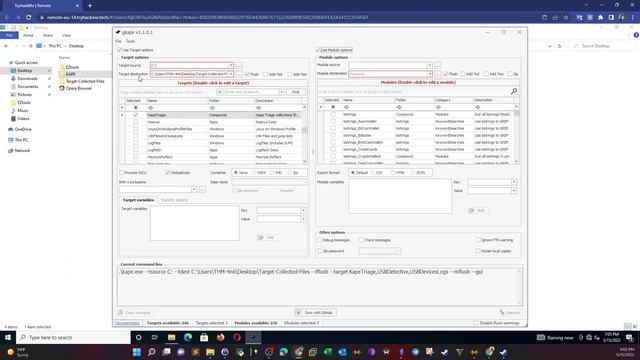This screenshot has width=640, height=360.
Task: Open the Documentation link in status bar
Action: tap(127, 323)
